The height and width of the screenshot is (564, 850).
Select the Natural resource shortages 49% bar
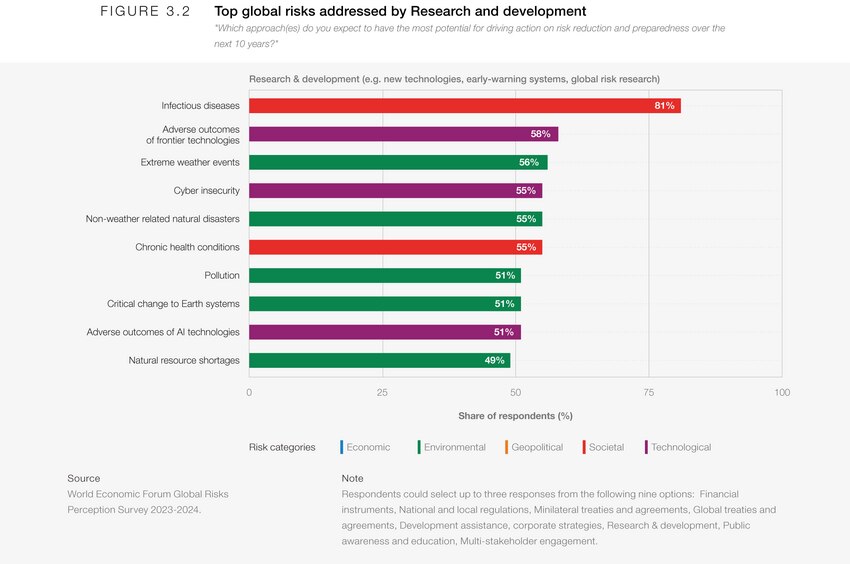(x=379, y=360)
